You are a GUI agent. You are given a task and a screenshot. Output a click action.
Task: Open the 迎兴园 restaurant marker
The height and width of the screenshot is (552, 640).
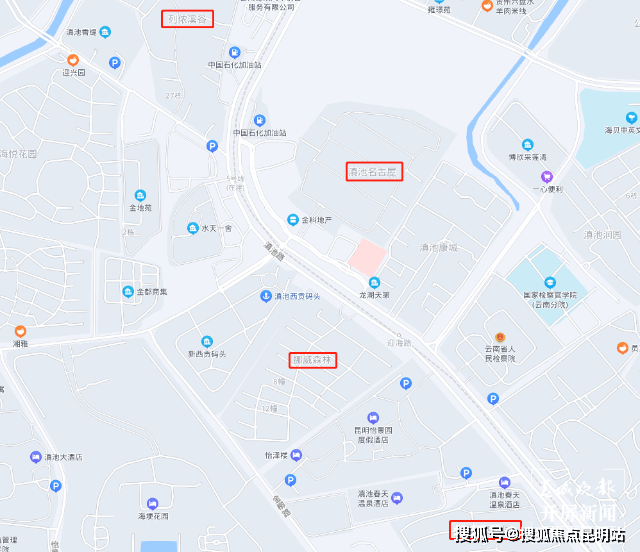(73, 60)
